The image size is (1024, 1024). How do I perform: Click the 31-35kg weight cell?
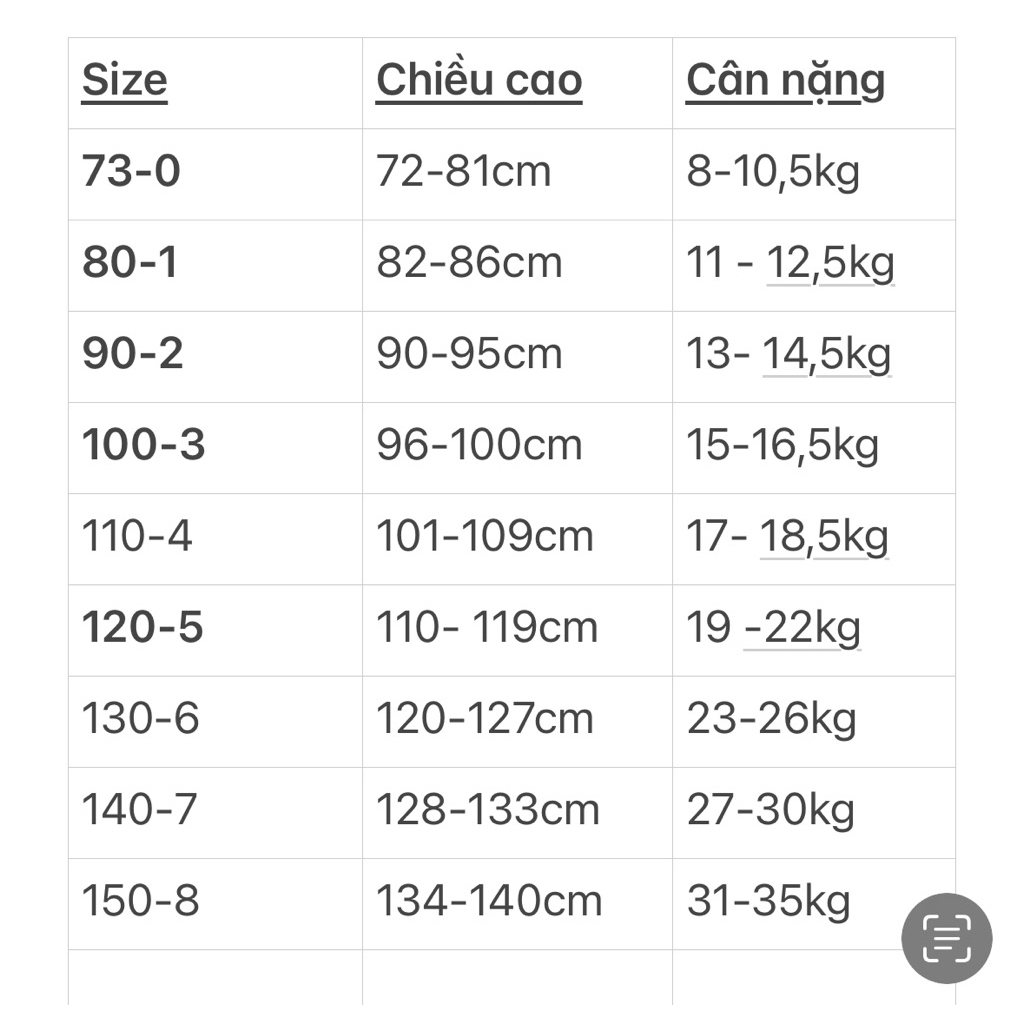point(768,901)
